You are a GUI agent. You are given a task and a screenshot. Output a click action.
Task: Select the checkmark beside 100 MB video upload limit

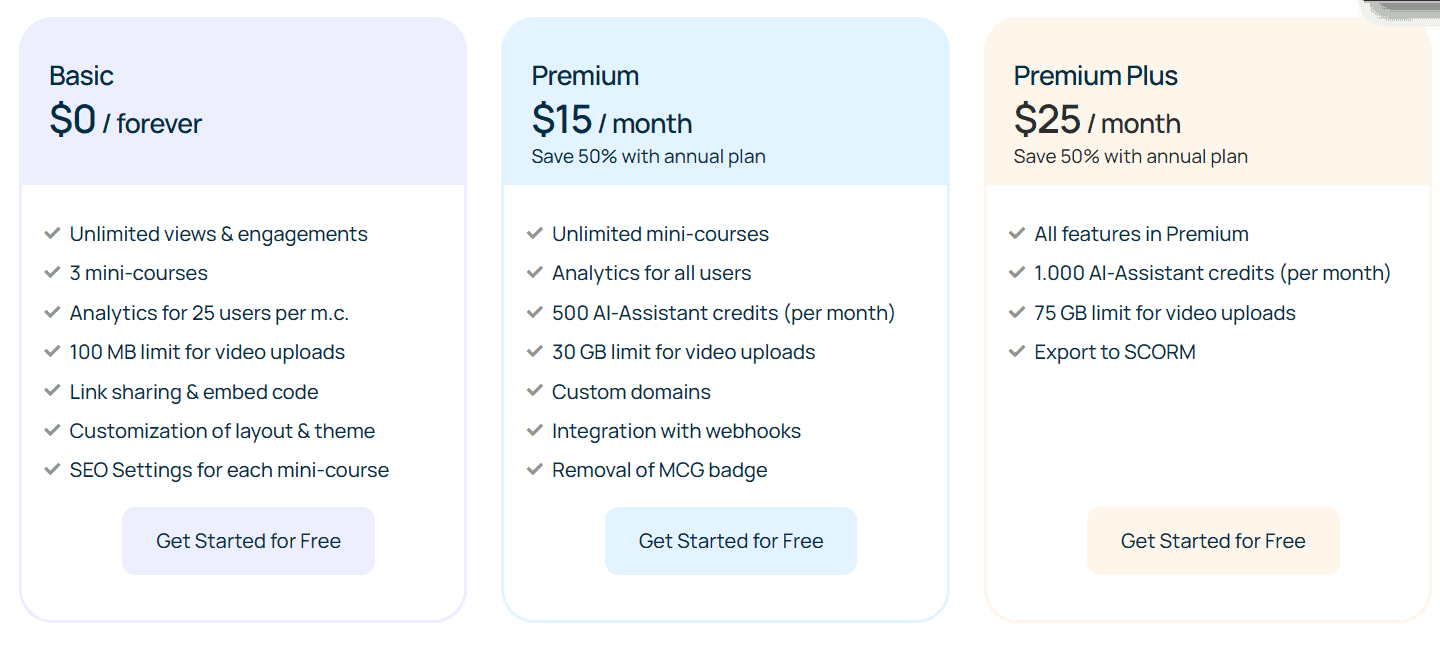[53, 351]
